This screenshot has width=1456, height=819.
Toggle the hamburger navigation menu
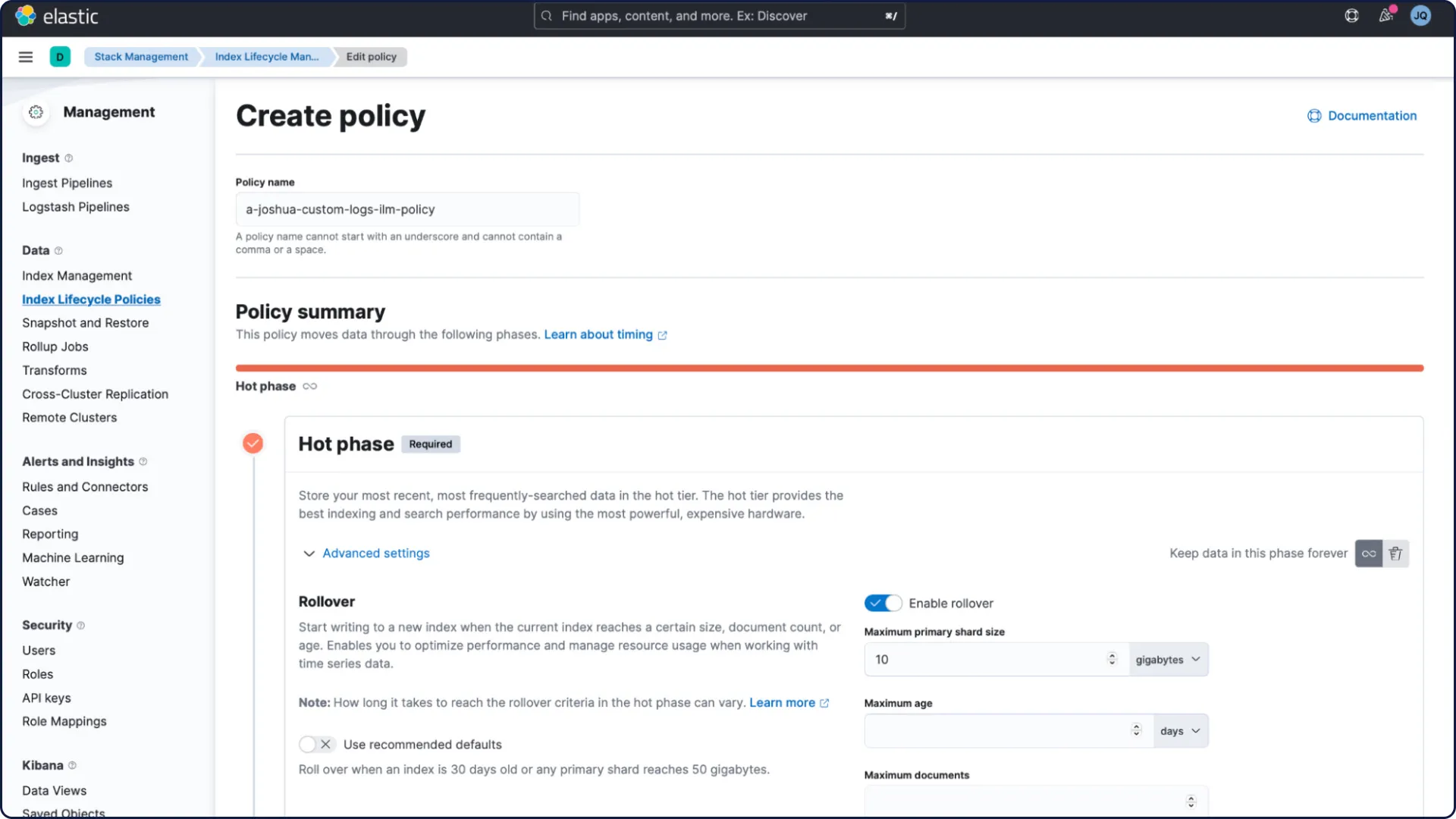26,57
